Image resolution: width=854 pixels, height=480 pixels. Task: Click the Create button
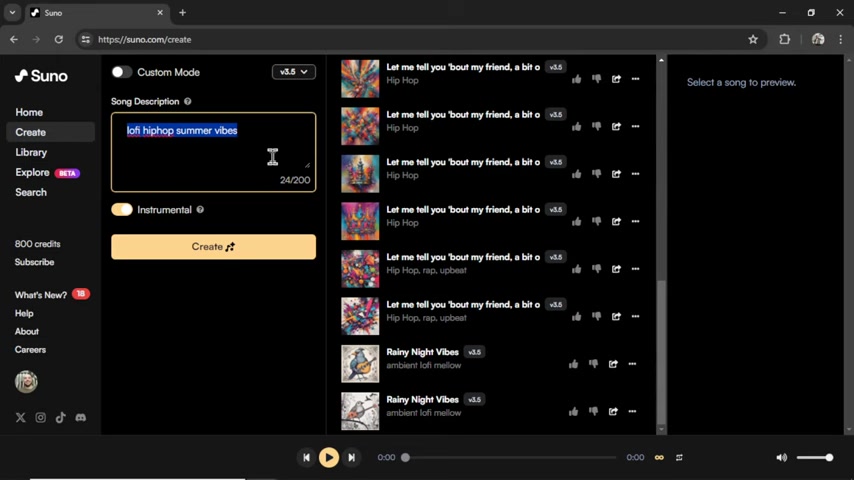coord(214,247)
